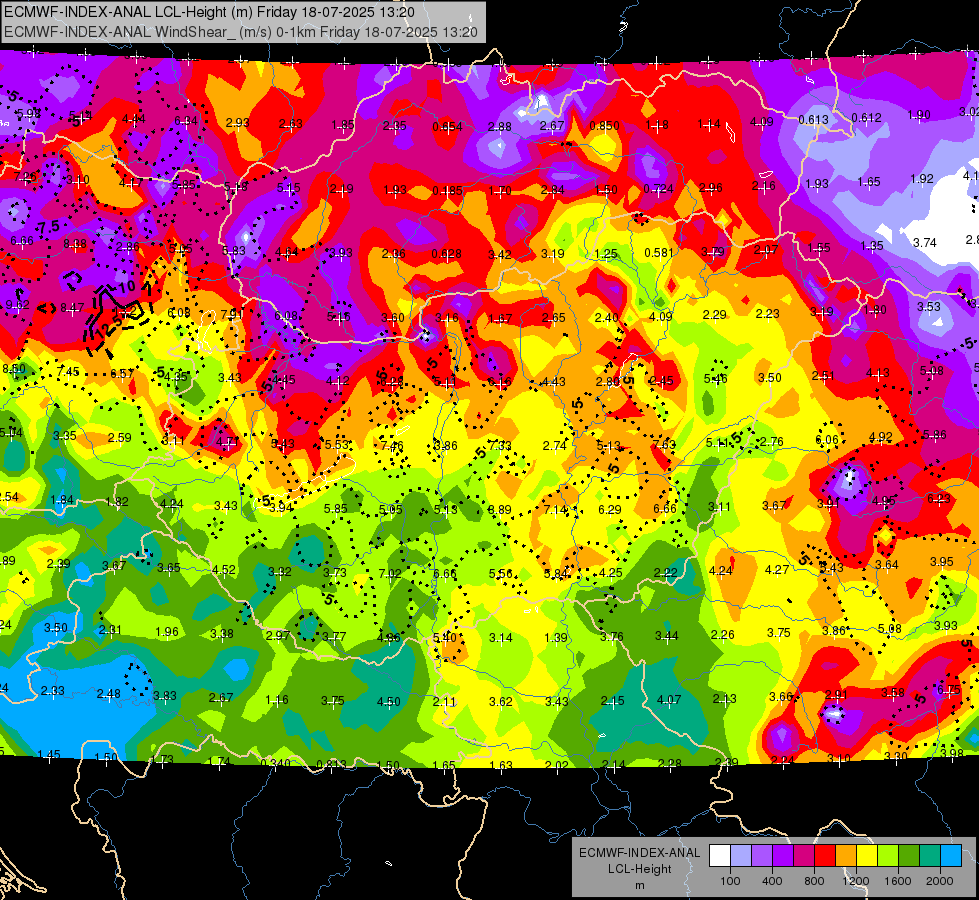Viewport: 979px width, 900px height.
Task: Click the wind shear value '0.813'
Action: (x=331, y=764)
